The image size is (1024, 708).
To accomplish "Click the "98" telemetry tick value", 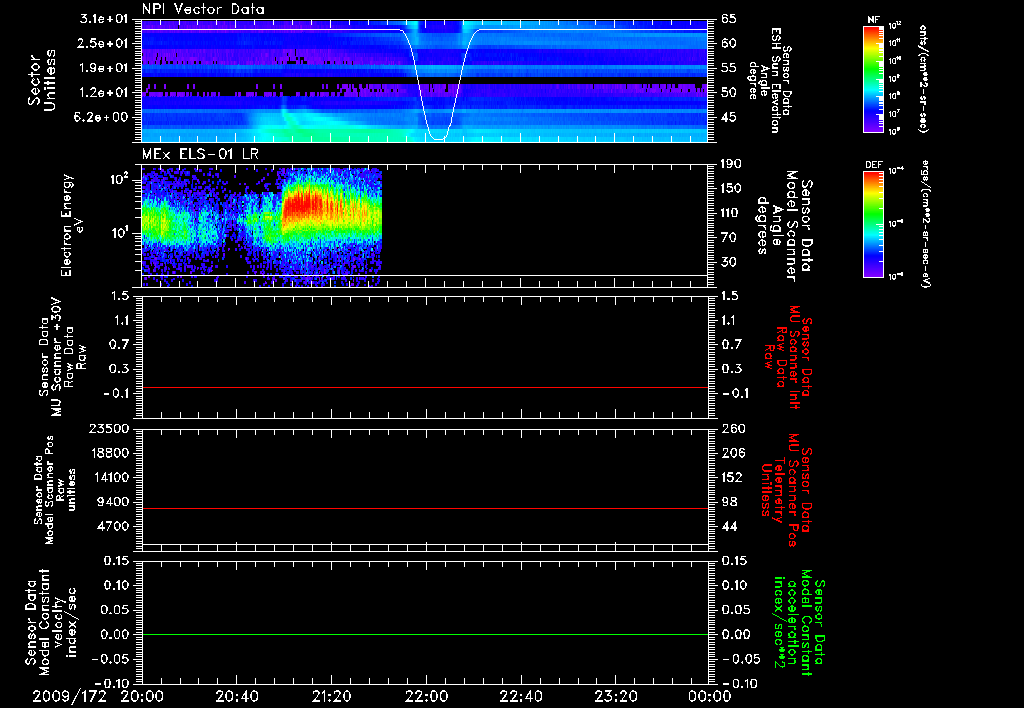I will (x=729, y=502).
